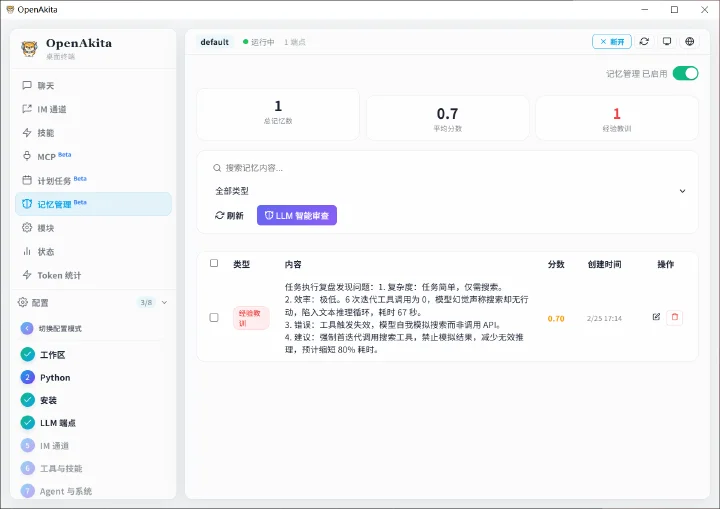Click the calendar icon beside 计划任务

pos(27,180)
